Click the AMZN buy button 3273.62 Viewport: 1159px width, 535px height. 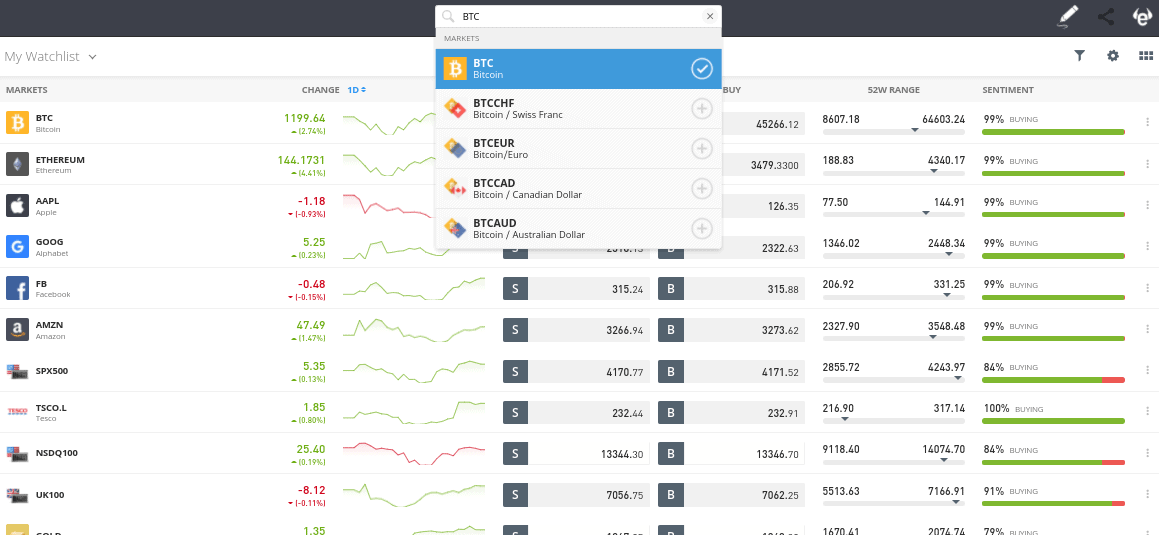click(732, 330)
